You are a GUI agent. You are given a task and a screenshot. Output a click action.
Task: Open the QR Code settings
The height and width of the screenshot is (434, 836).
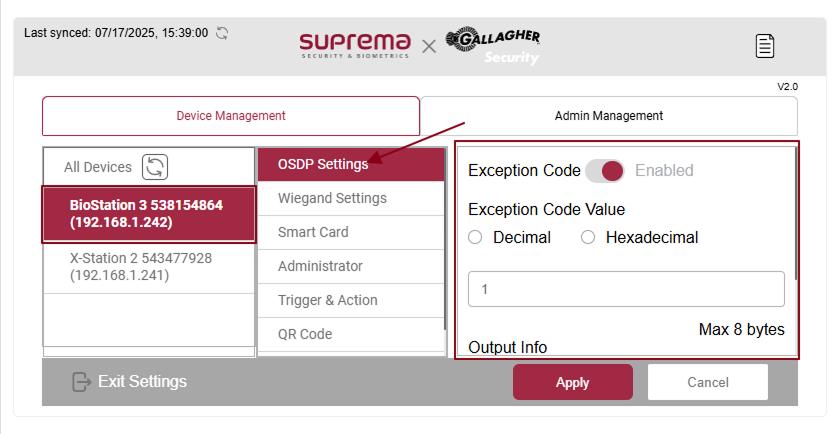click(305, 334)
